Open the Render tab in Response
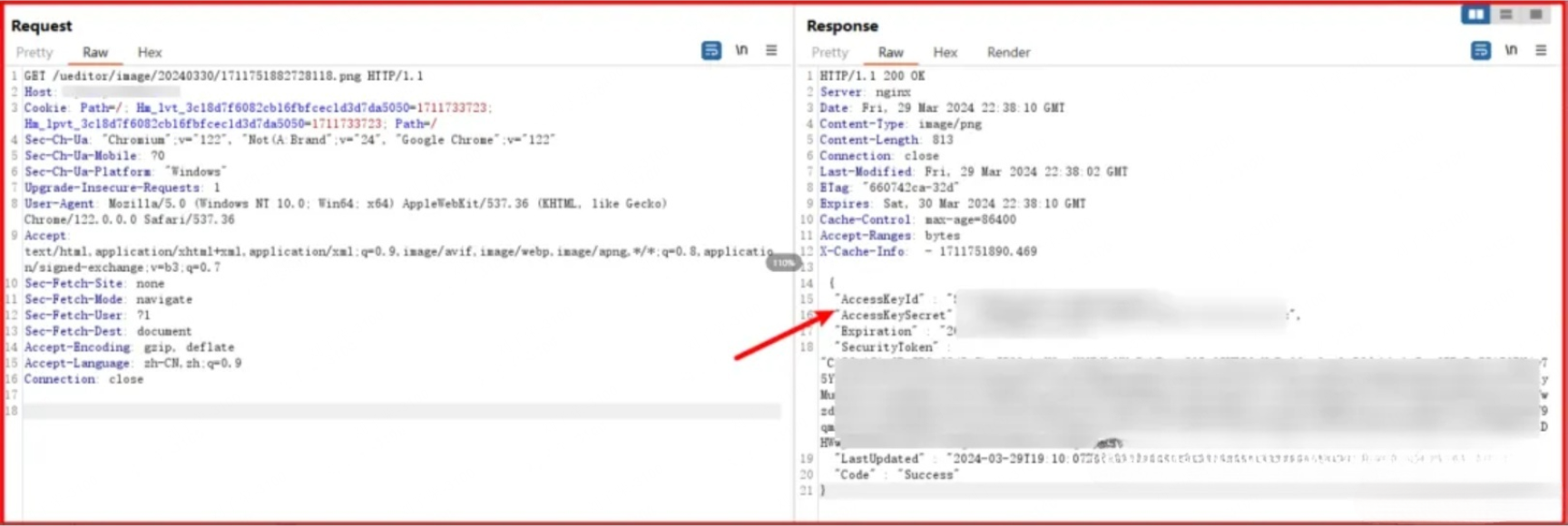1568x526 pixels. point(1008,53)
